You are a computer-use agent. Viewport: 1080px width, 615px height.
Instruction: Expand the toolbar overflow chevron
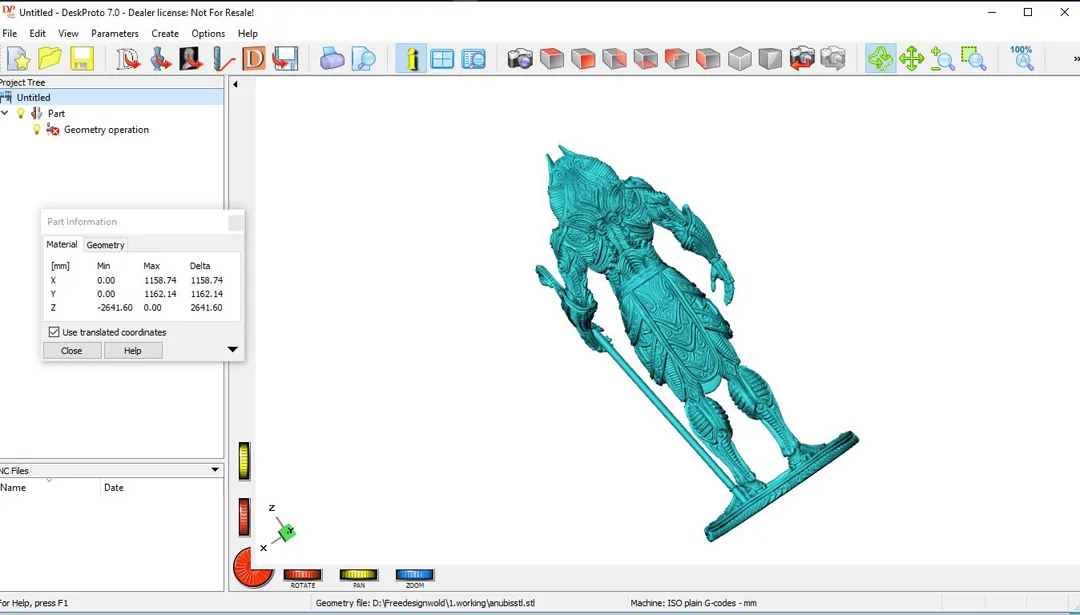tap(1076, 60)
